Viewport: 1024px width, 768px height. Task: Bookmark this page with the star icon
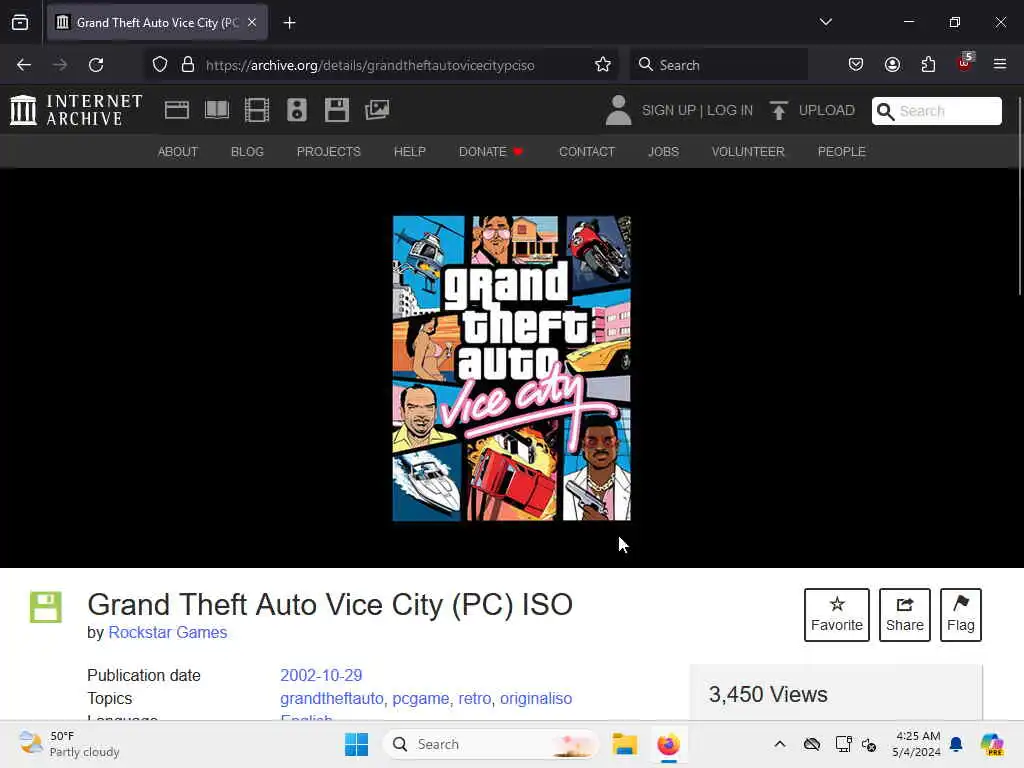pyautogui.click(x=603, y=65)
